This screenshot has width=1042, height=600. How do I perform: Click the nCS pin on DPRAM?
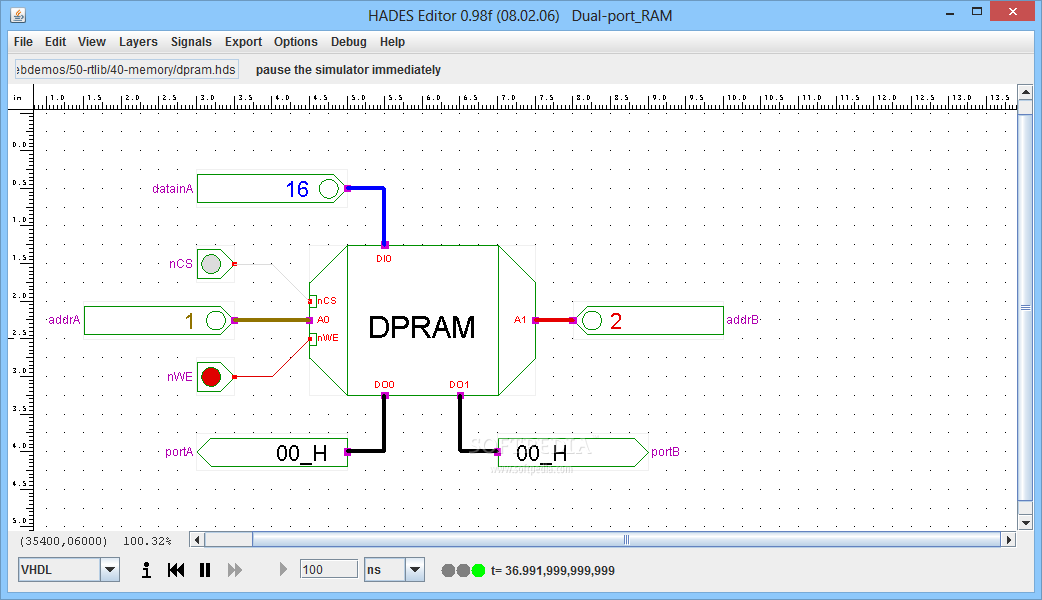(x=312, y=301)
